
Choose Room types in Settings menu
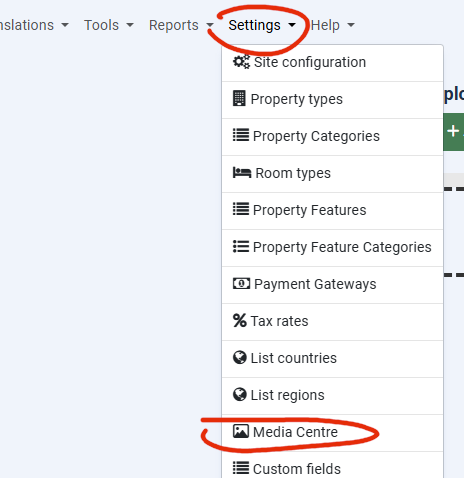pos(332,174)
